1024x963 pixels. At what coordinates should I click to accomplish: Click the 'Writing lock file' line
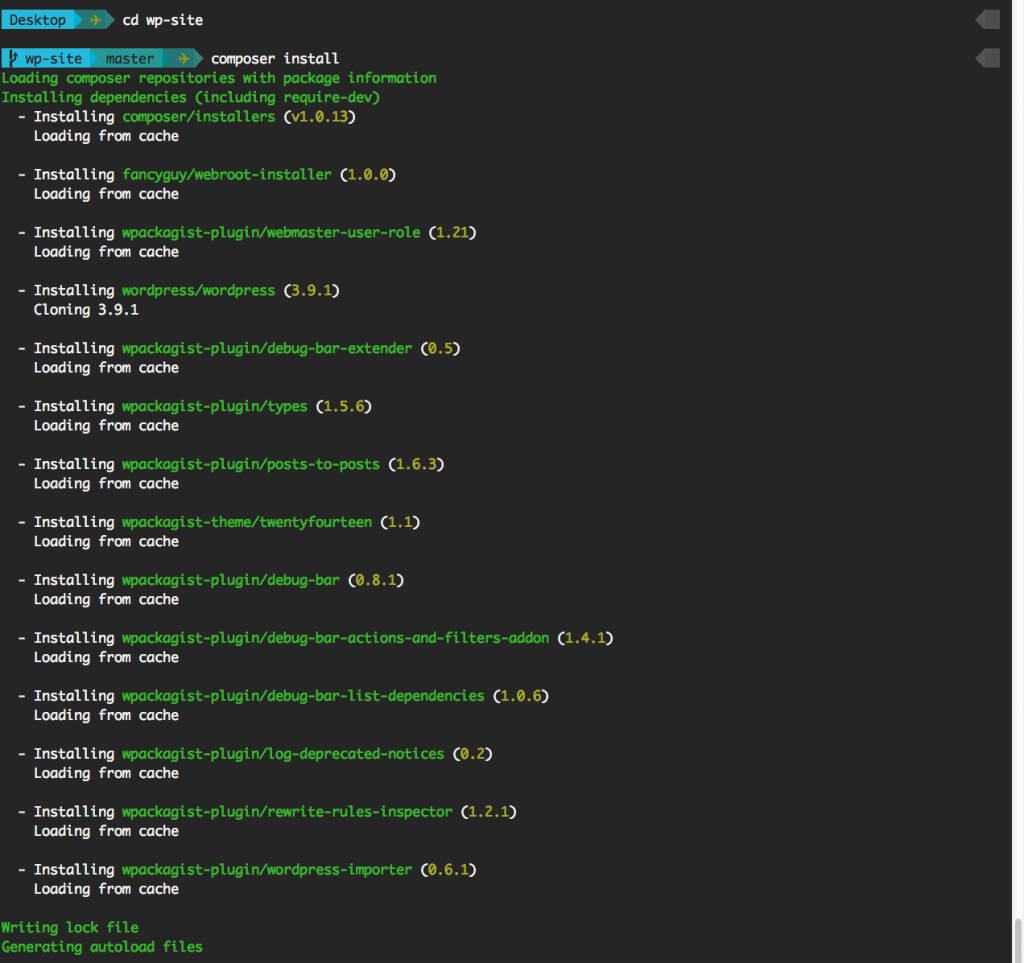point(70,928)
